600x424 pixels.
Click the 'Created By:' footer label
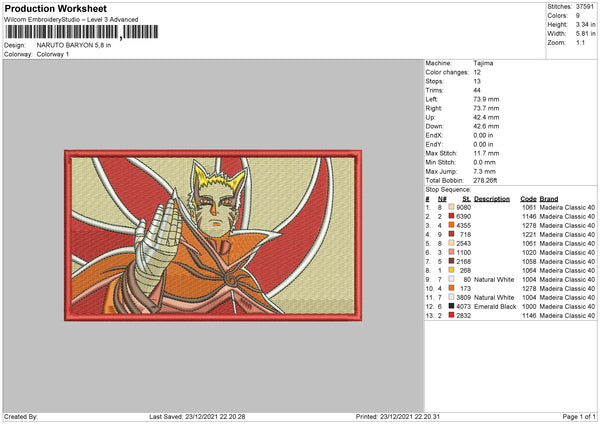pyautogui.click(x=21, y=417)
